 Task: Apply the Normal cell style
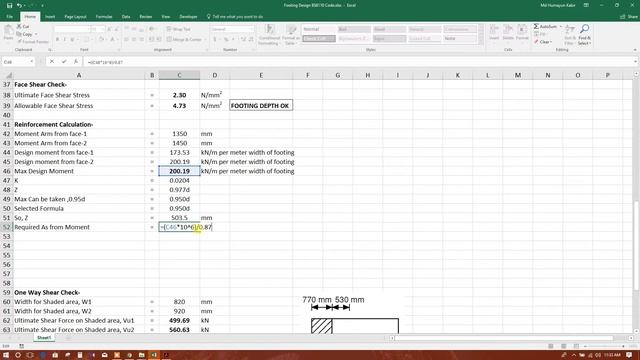319,29
